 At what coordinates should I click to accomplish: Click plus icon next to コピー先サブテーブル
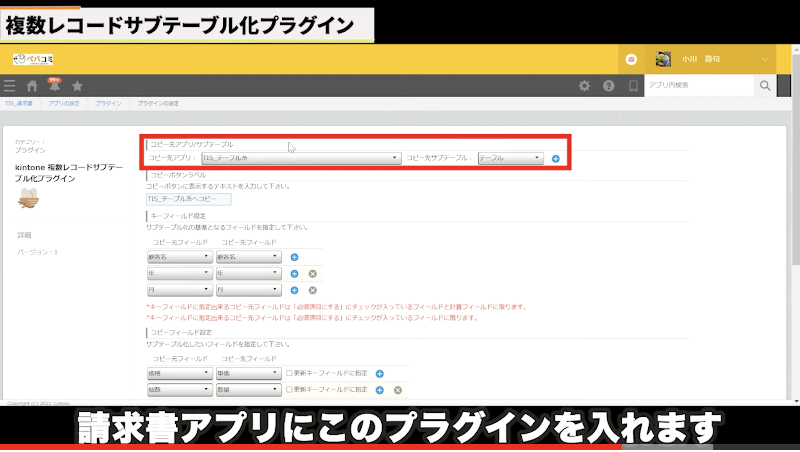coord(555,159)
